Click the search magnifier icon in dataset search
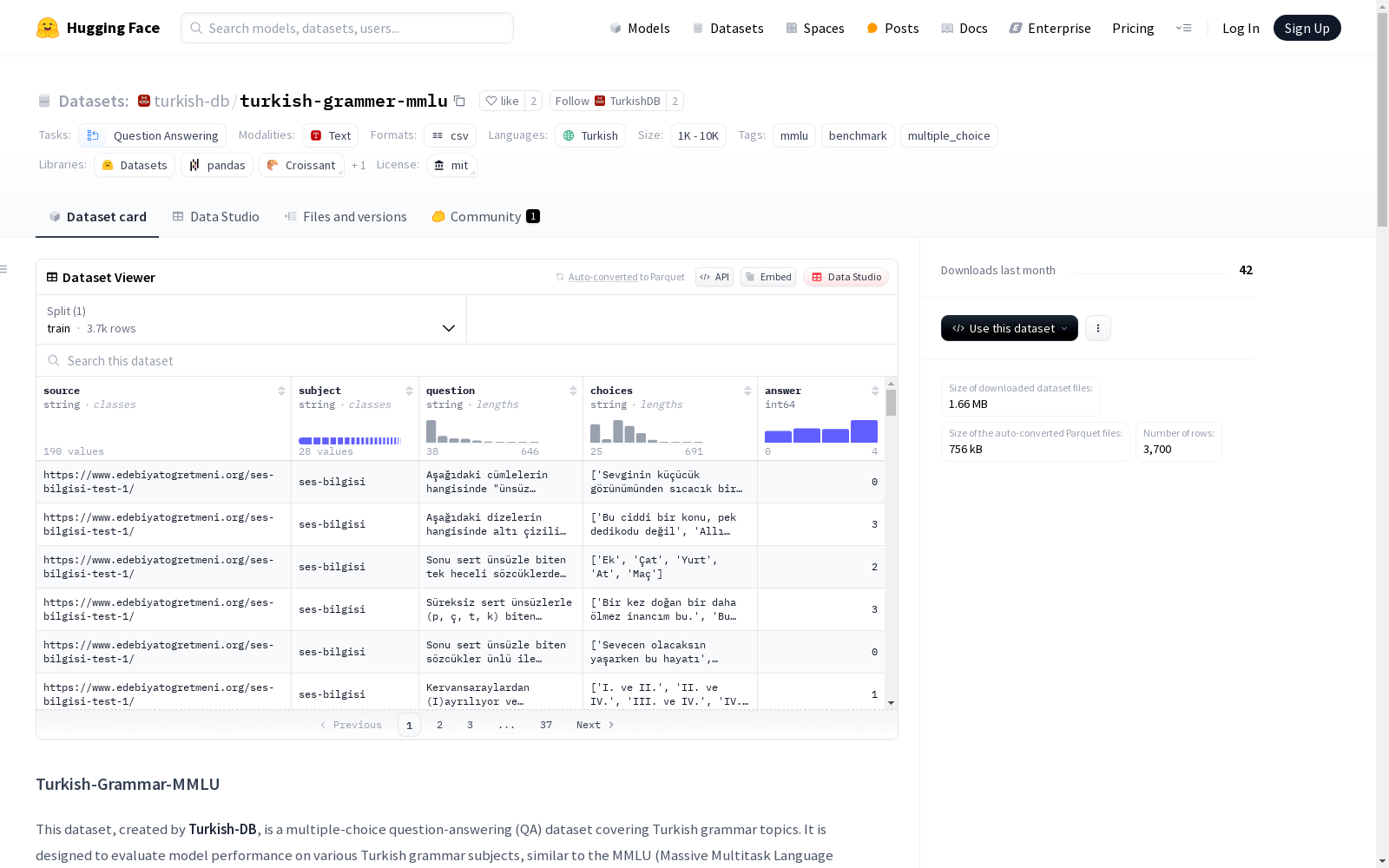 tap(54, 360)
